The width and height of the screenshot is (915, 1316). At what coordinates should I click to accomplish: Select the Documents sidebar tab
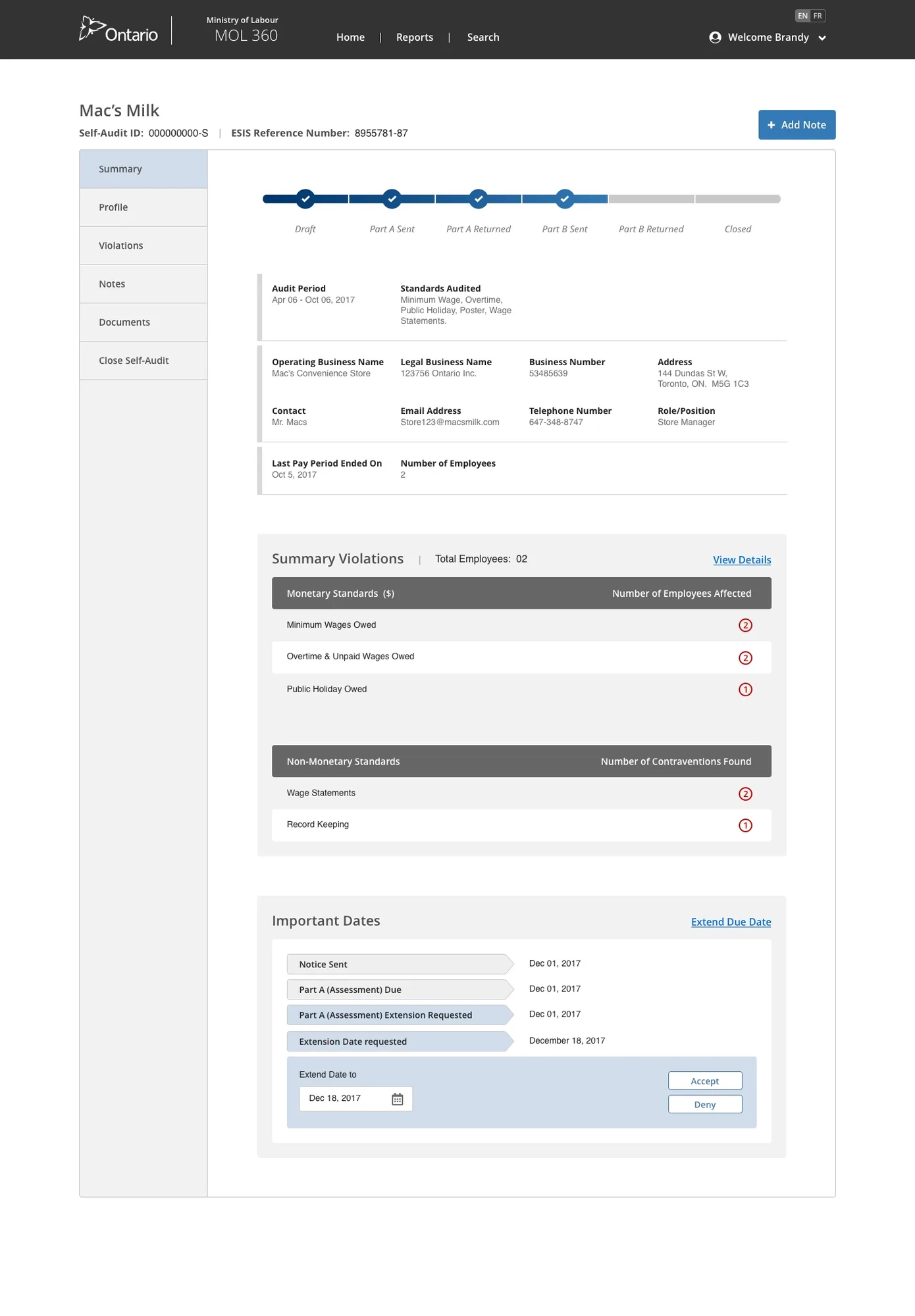click(144, 322)
